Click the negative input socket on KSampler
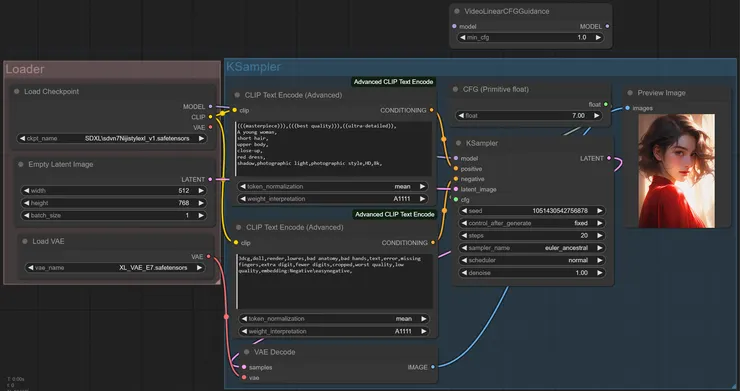The image size is (740, 391). click(456, 179)
